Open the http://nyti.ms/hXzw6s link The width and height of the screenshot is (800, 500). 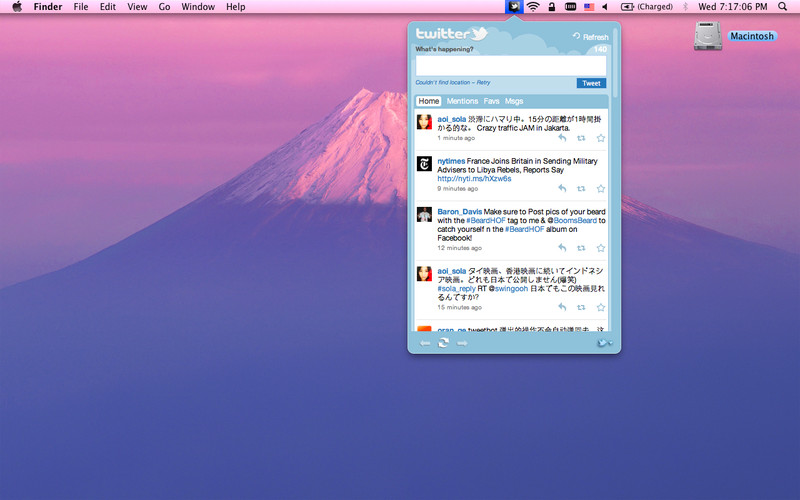pos(474,179)
